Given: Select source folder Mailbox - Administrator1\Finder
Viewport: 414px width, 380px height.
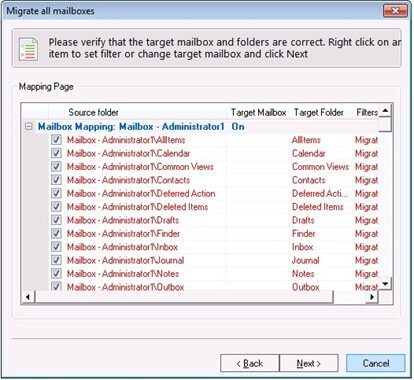Looking at the screenshot, I should click(x=123, y=233).
